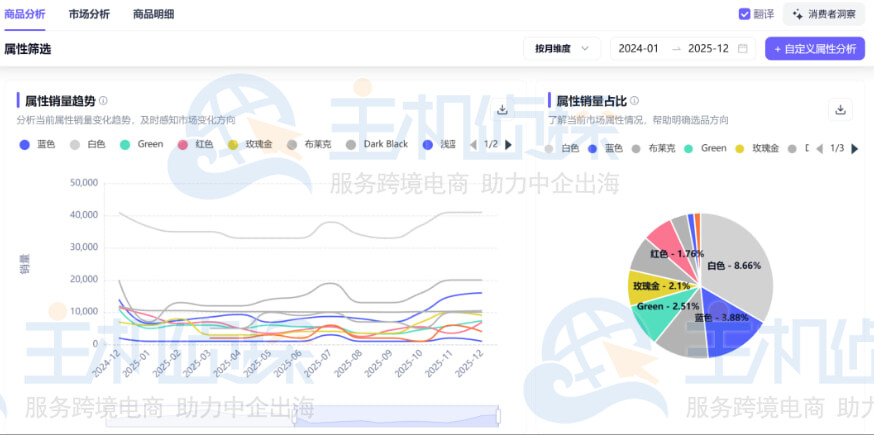Toggle 玫瑰金 in pie chart legend

pos(758,148)
